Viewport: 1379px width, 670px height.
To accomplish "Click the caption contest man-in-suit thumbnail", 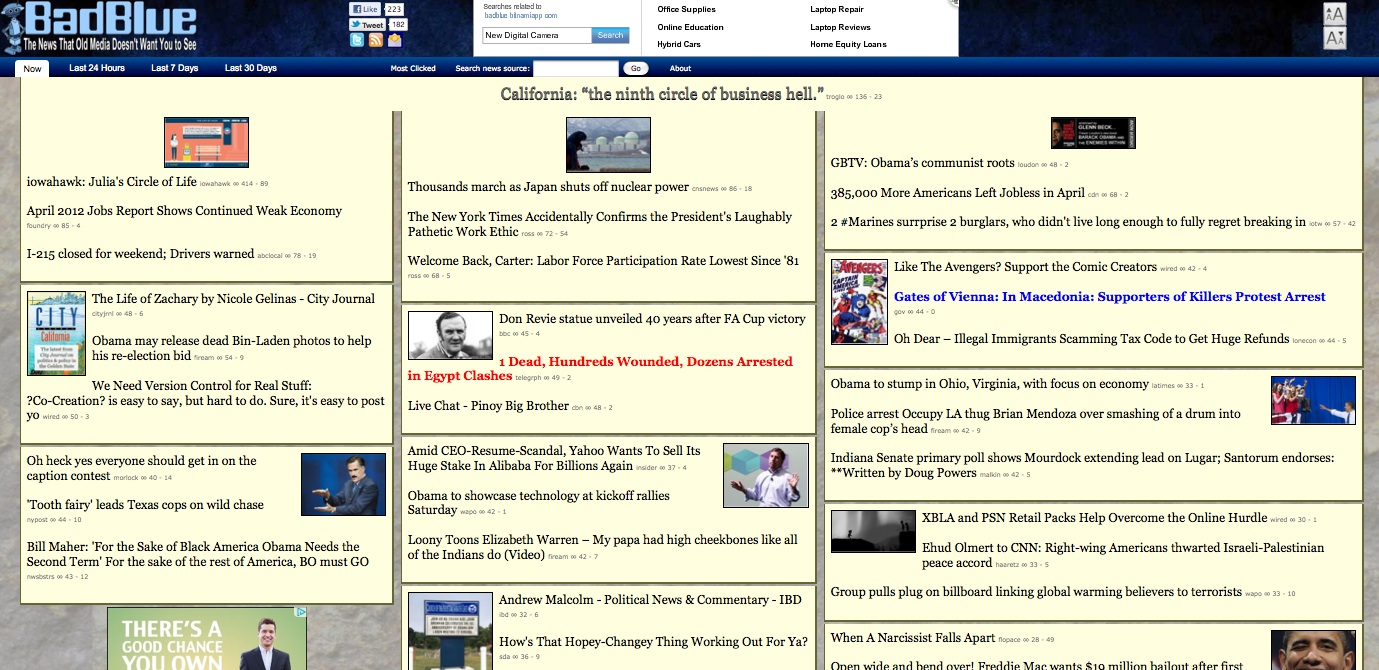I will click(343, 484).
